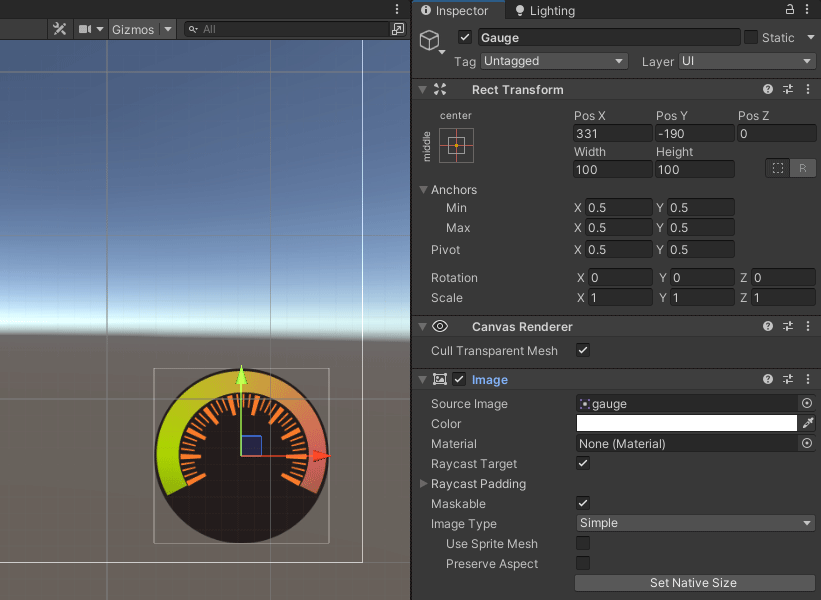Open the scene camera settings icon

pos(83,29)
